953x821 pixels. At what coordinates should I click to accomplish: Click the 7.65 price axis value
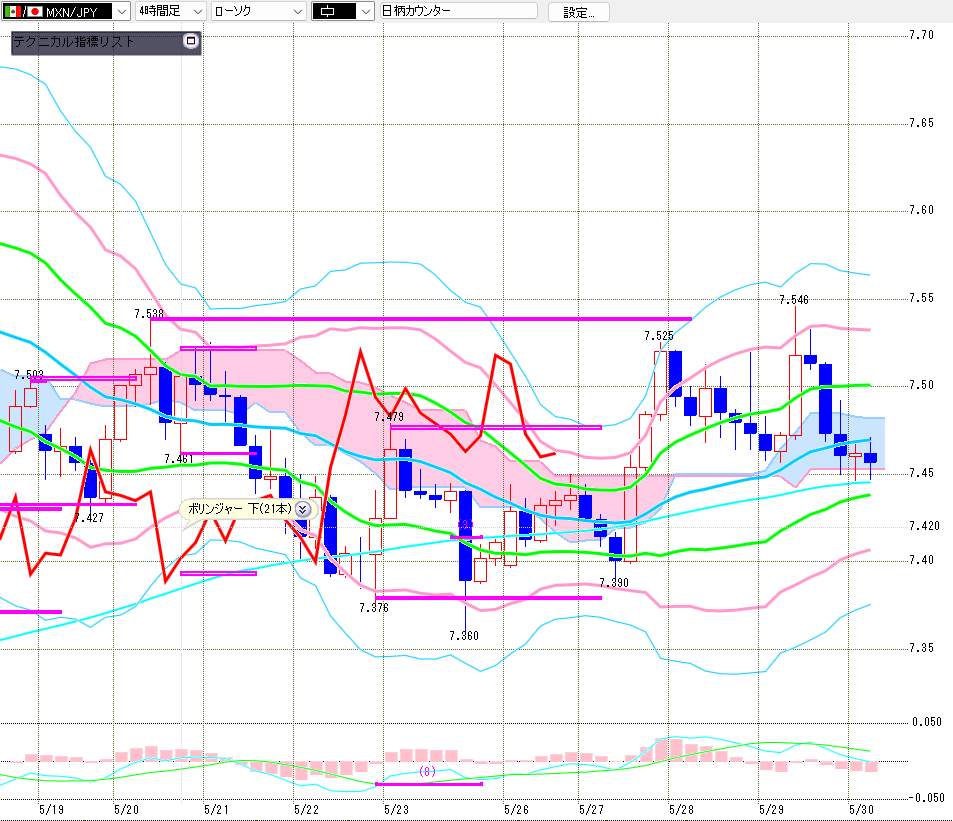click(921, 123)
